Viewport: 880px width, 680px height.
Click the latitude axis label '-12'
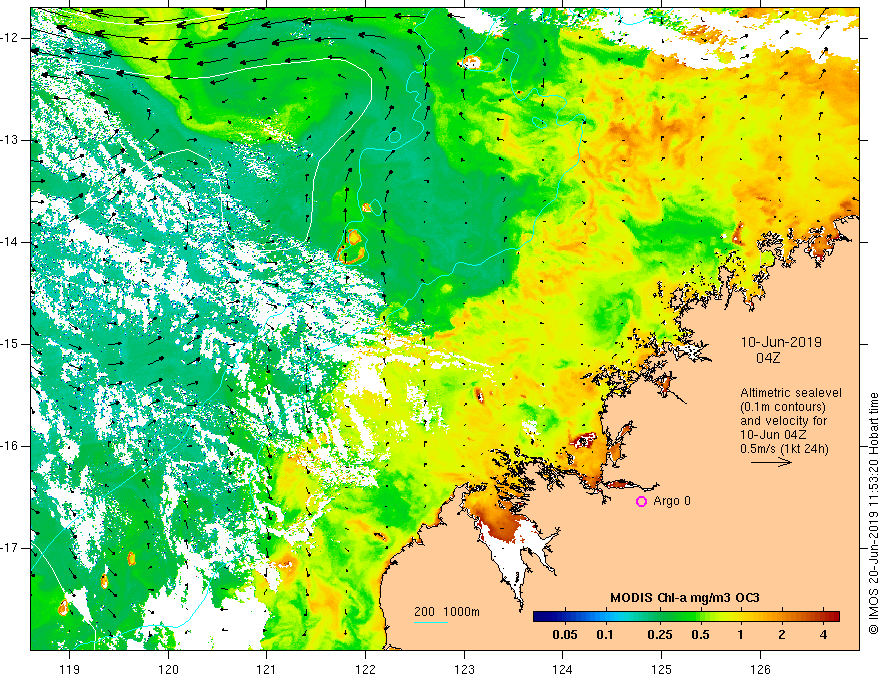[11, 38]
